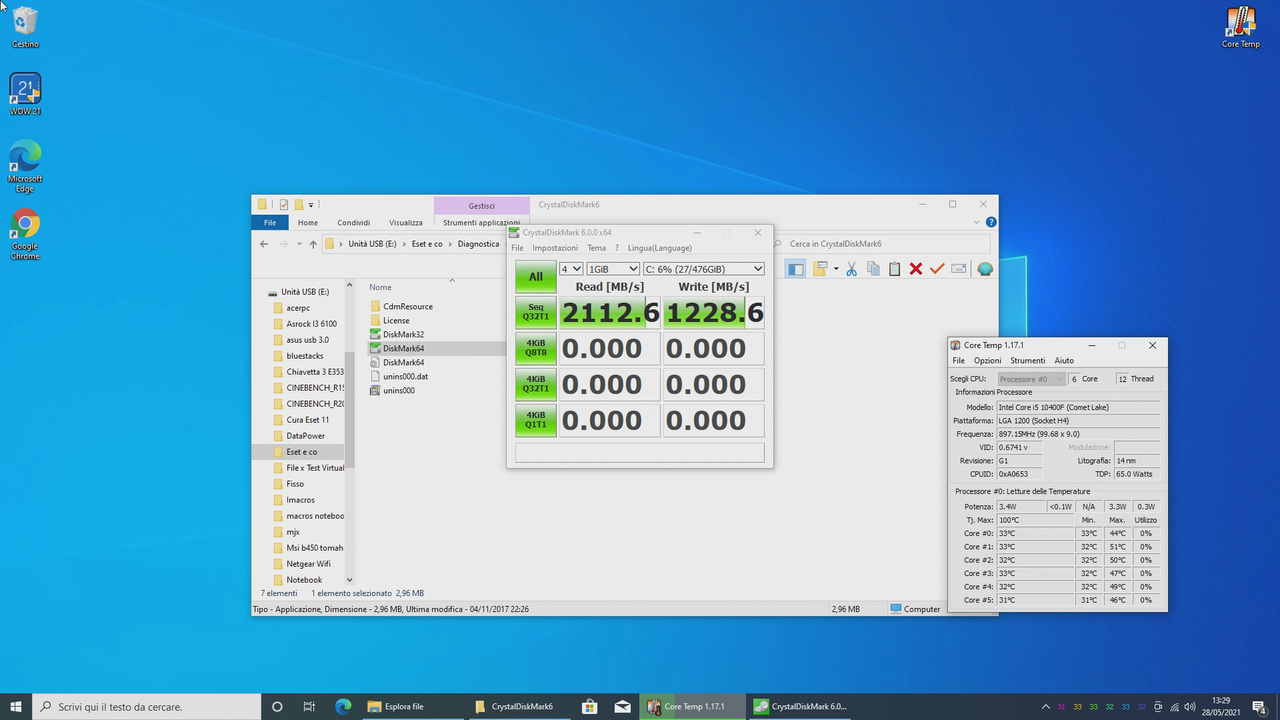Go up one folder with the up arrow
1280x720 pixels.
313,244
